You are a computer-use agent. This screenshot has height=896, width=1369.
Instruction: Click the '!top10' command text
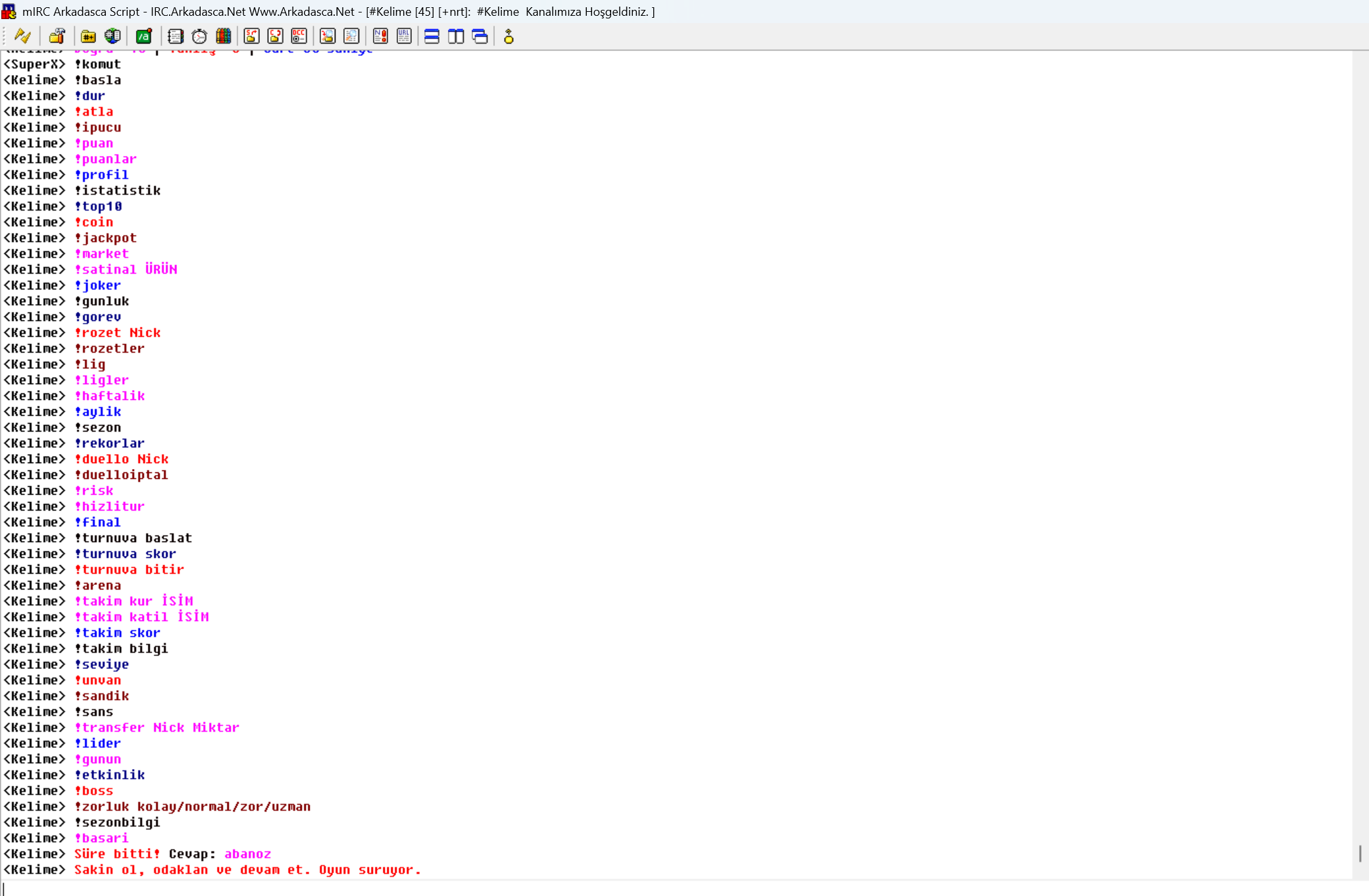click(98, 207)
